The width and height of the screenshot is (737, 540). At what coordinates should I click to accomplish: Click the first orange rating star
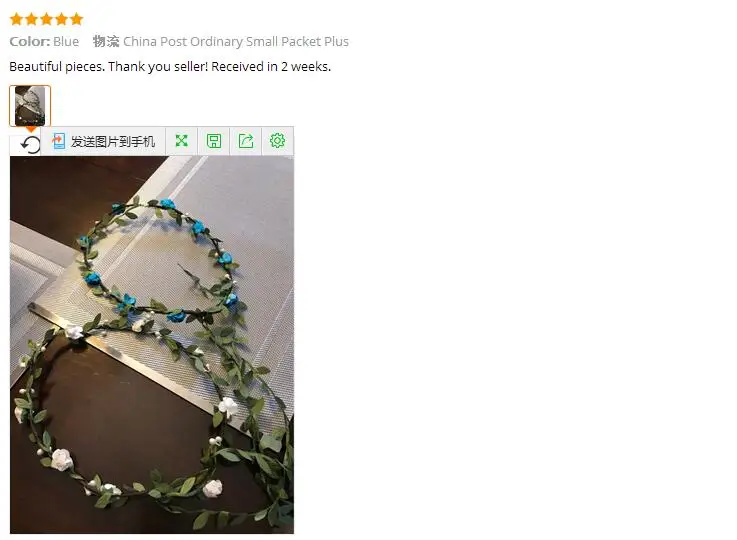(x=16, y=19)
